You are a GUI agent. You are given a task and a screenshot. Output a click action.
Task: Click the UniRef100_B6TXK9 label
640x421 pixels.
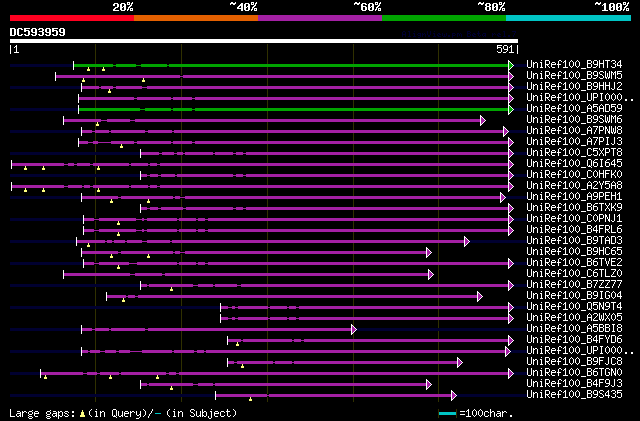[574, 208]
